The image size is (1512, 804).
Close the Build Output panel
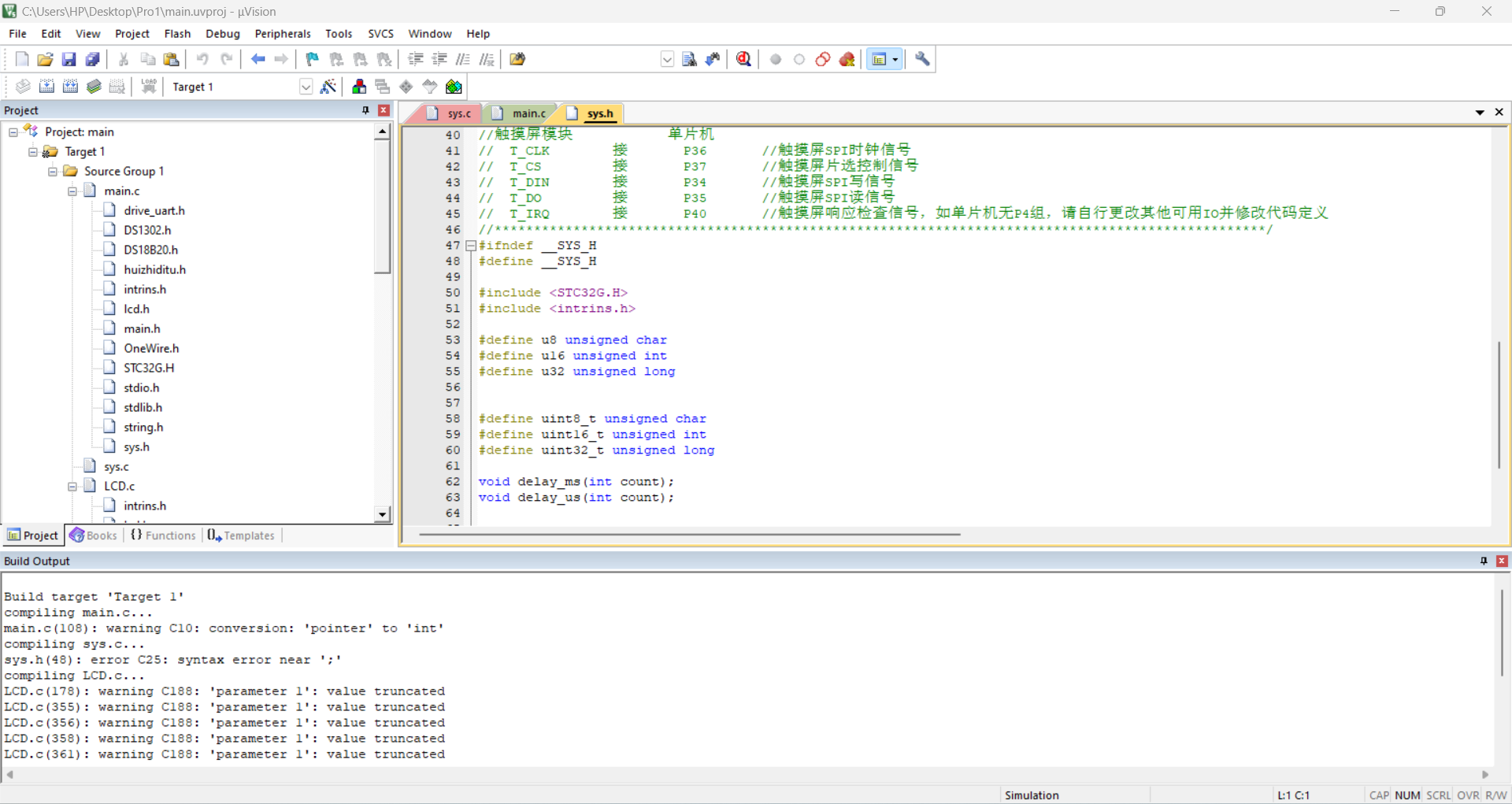1502,561
